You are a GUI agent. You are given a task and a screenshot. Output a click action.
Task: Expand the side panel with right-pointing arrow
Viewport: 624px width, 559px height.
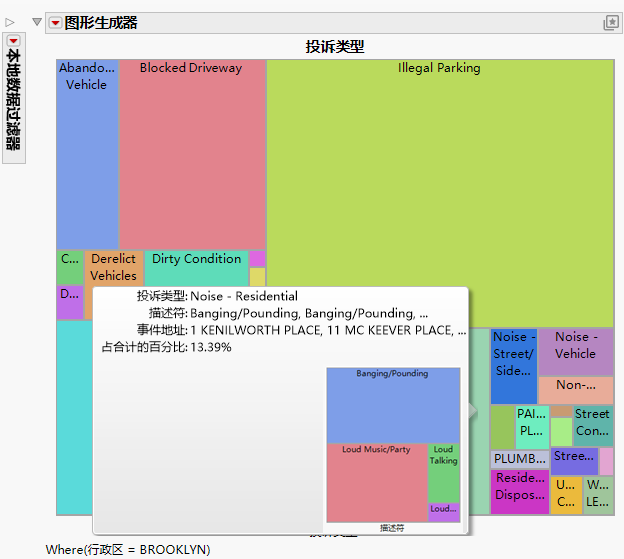tap(10, 23)
